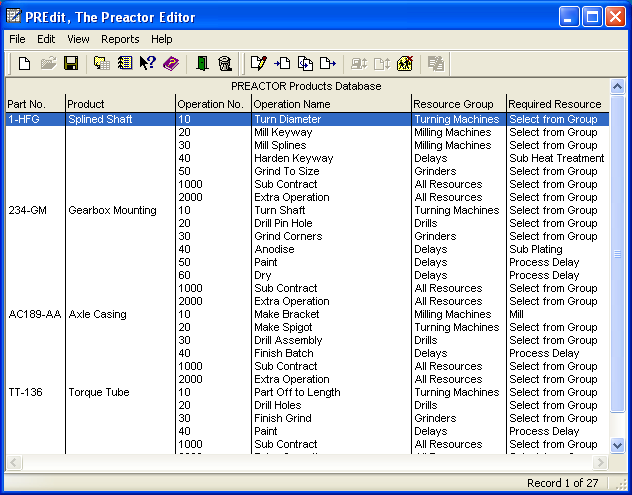Open the File menu
This screenshot has width=632, height=495.
coord(17,39)
